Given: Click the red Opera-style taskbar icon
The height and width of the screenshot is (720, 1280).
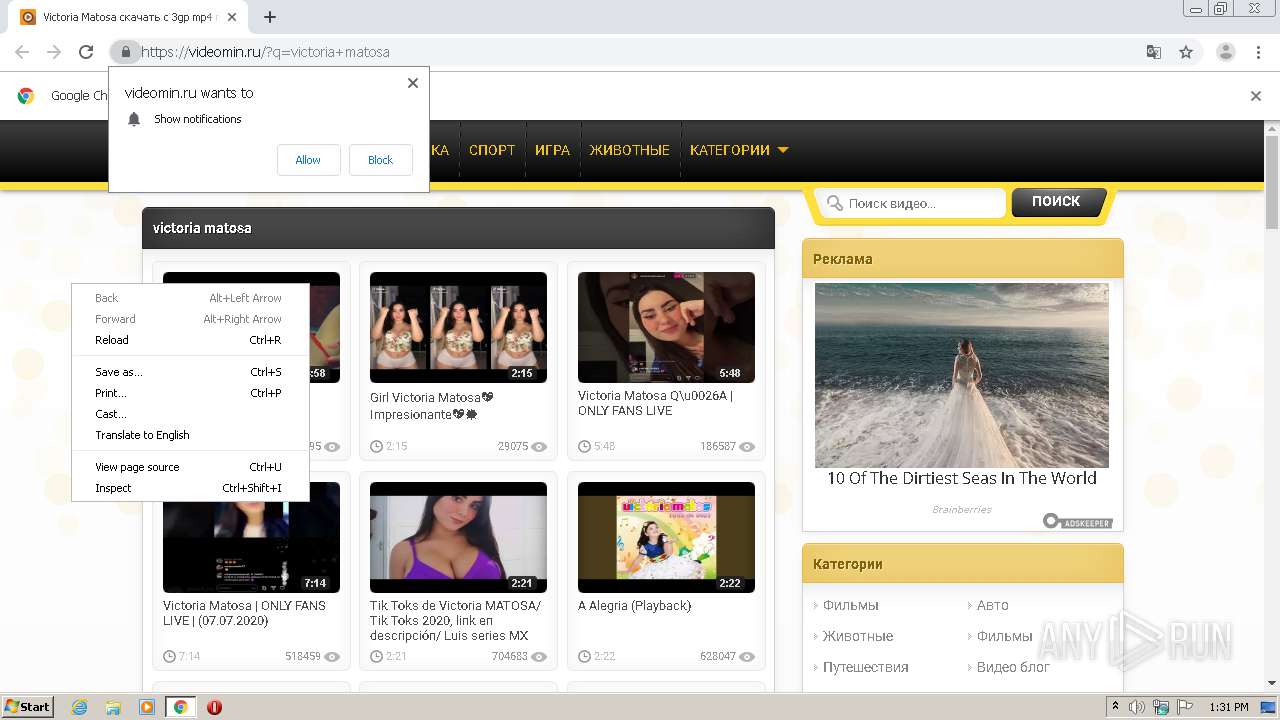Looking at the screenshot, I should (214, 707).
